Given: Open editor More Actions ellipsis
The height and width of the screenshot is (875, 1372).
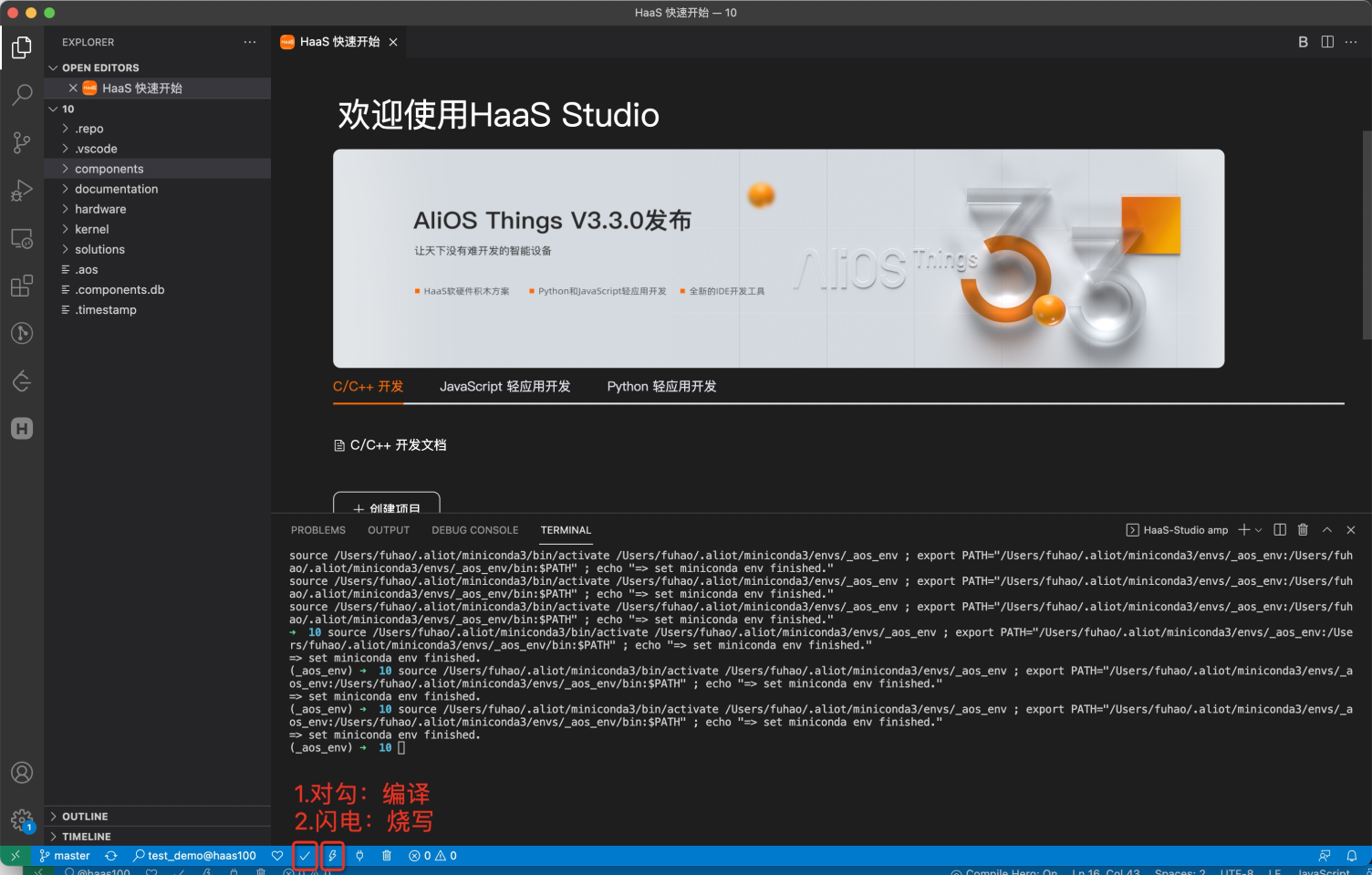Looking at the screenshot, I should pyautogui.click(x=1351, y=42).
